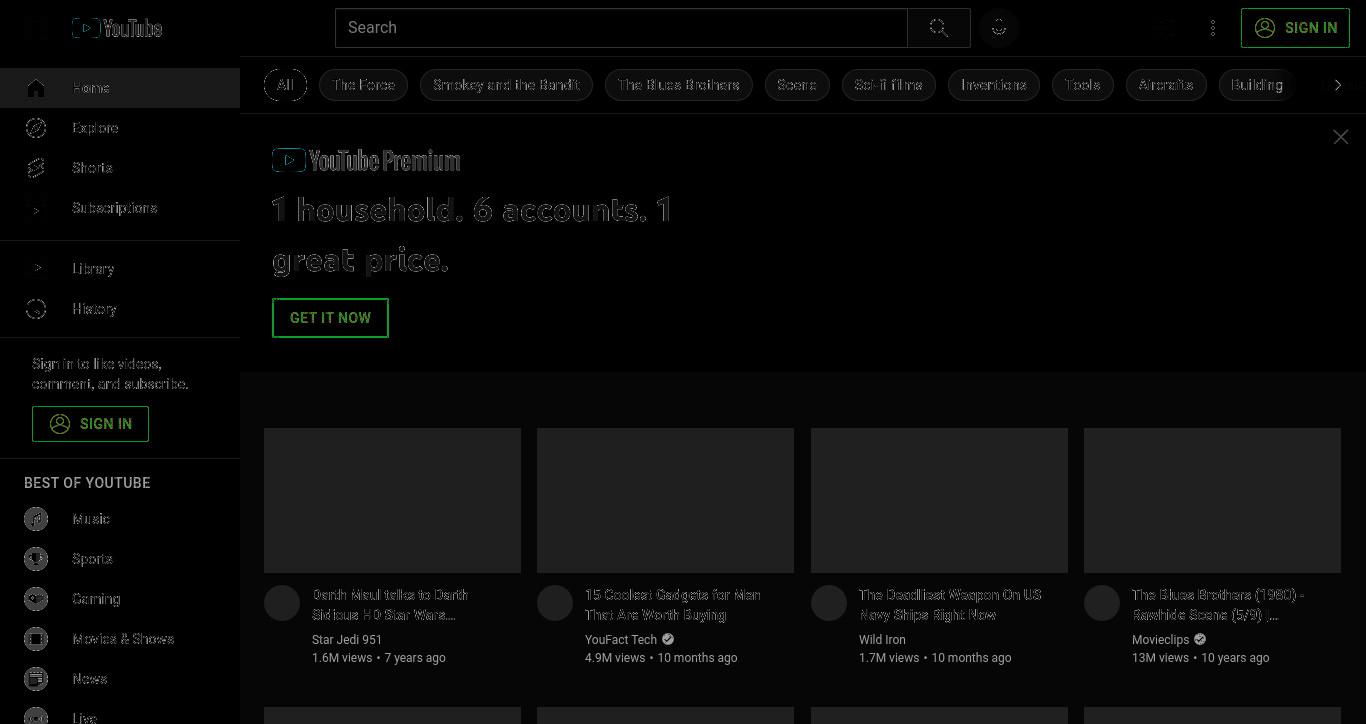Select the Tools filter chip

coord(1082,85)
